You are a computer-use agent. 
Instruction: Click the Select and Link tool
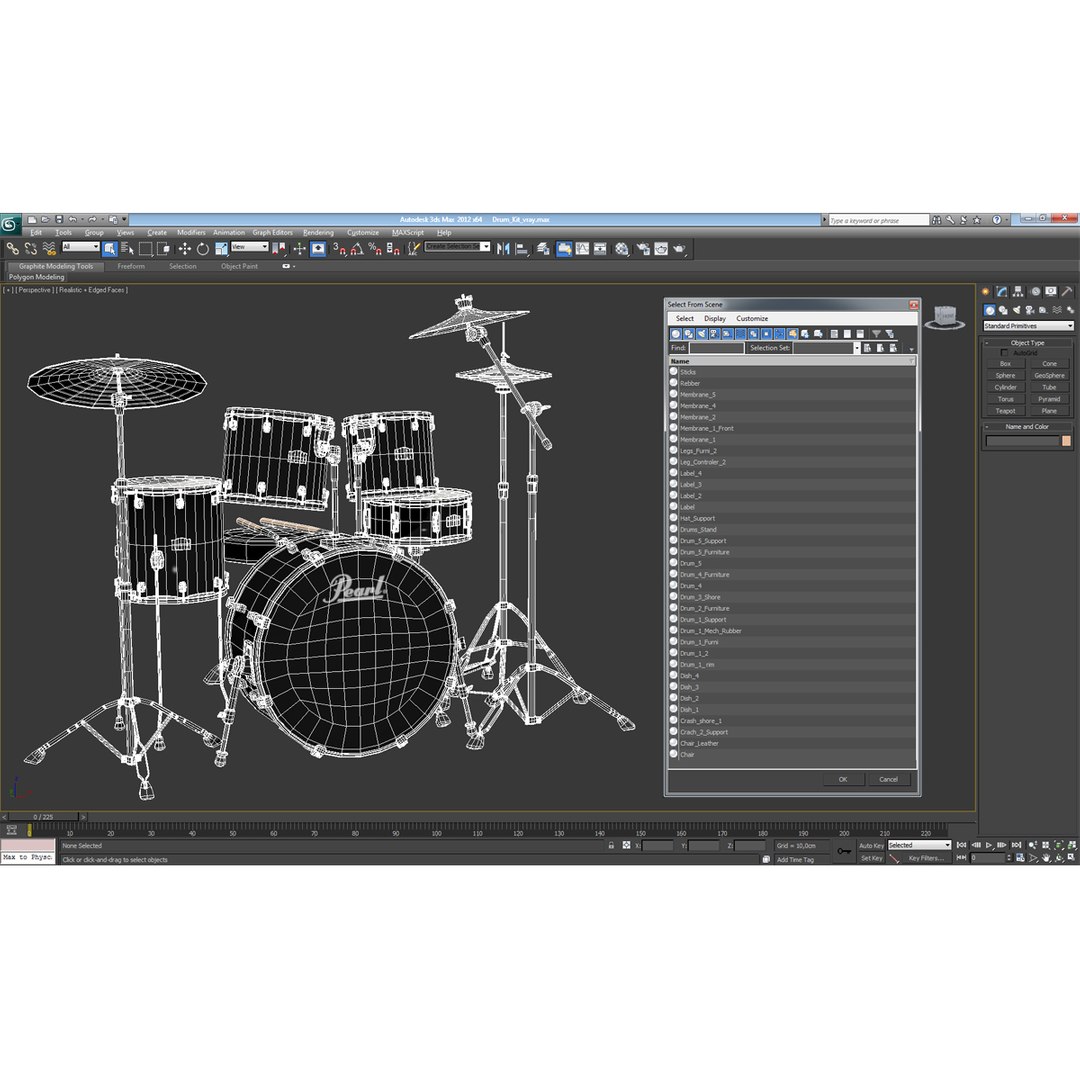tap(12, 249)
